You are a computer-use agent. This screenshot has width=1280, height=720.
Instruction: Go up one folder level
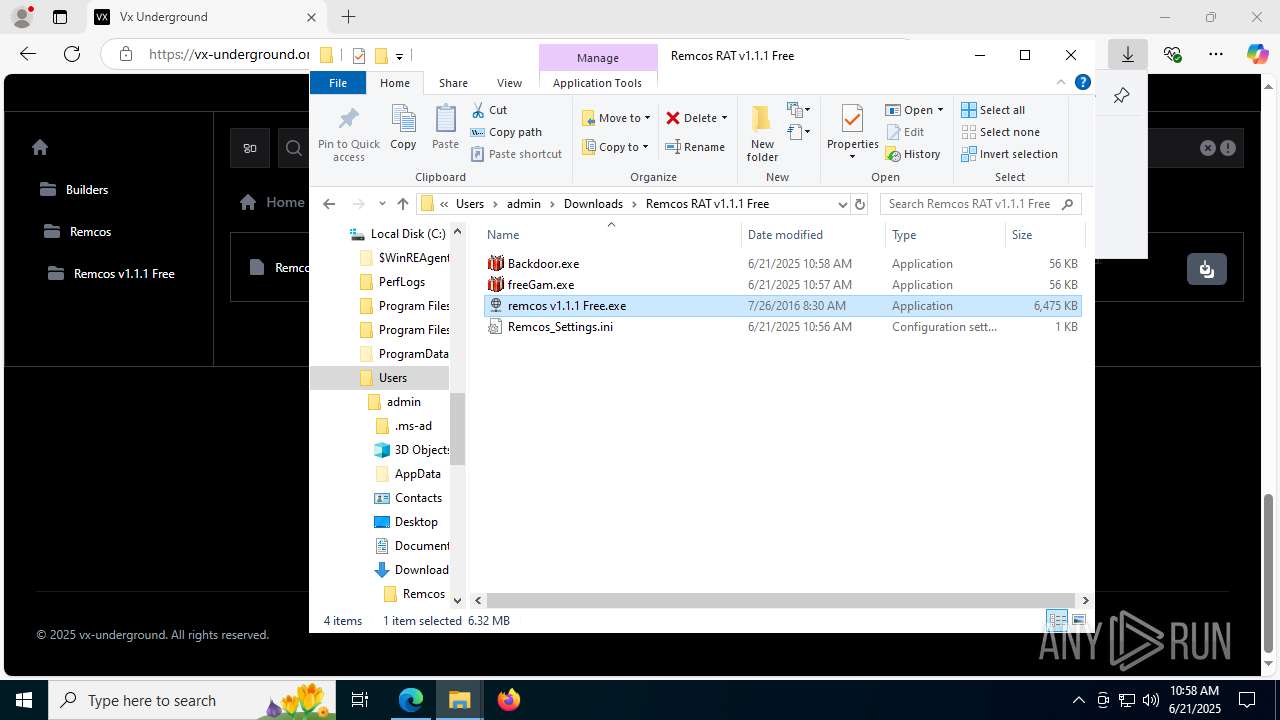click(x=403, y=204)
